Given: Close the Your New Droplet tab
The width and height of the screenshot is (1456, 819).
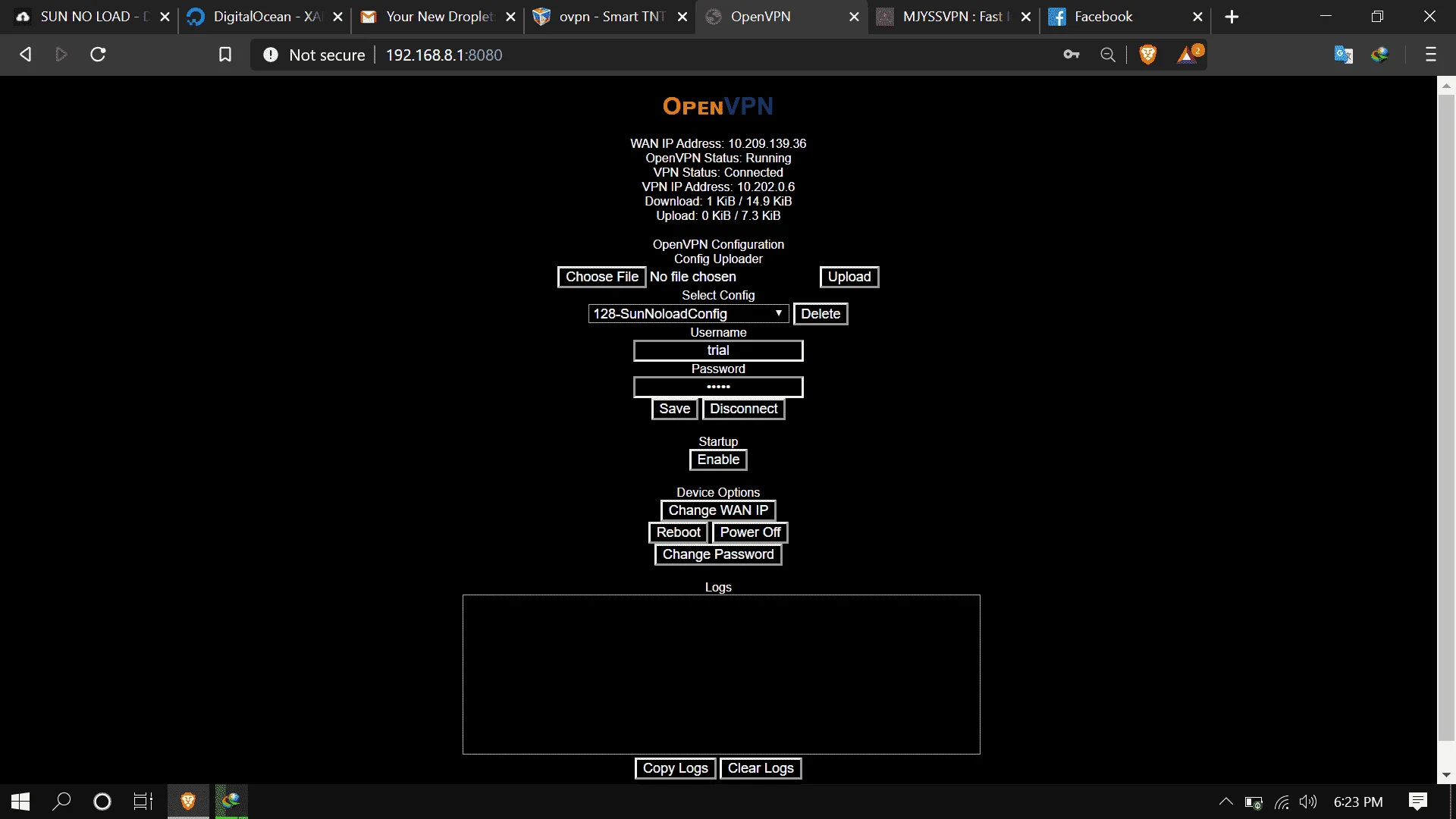Looking at the screenshot, I should point(510,17).
